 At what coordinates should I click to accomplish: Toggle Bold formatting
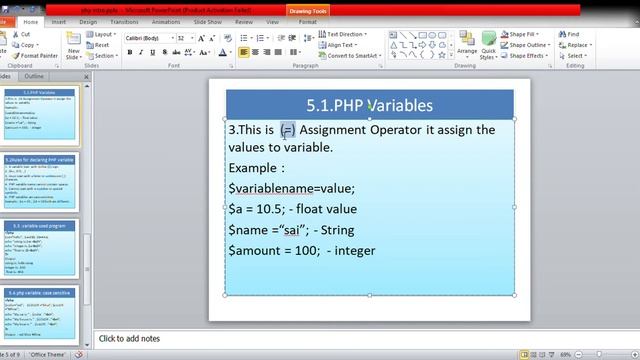[x=130, y=52]
